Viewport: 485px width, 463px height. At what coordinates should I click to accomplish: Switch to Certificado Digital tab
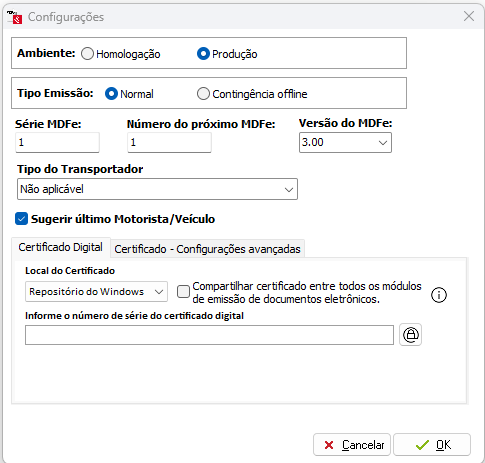click(x=61, y=247)
